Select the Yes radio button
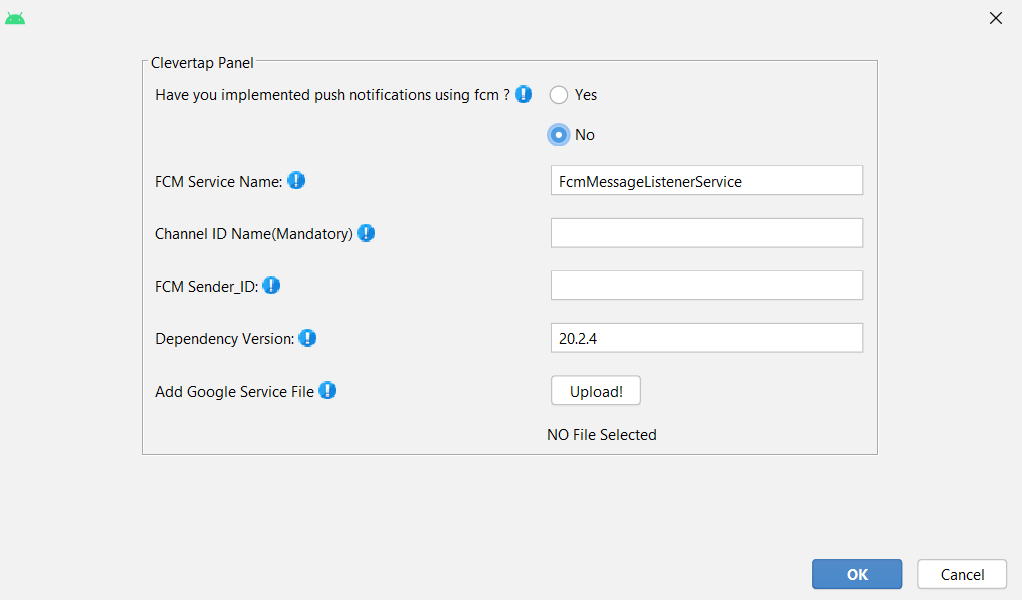This screenshot has height=600, width=1022. pos(559,95)
